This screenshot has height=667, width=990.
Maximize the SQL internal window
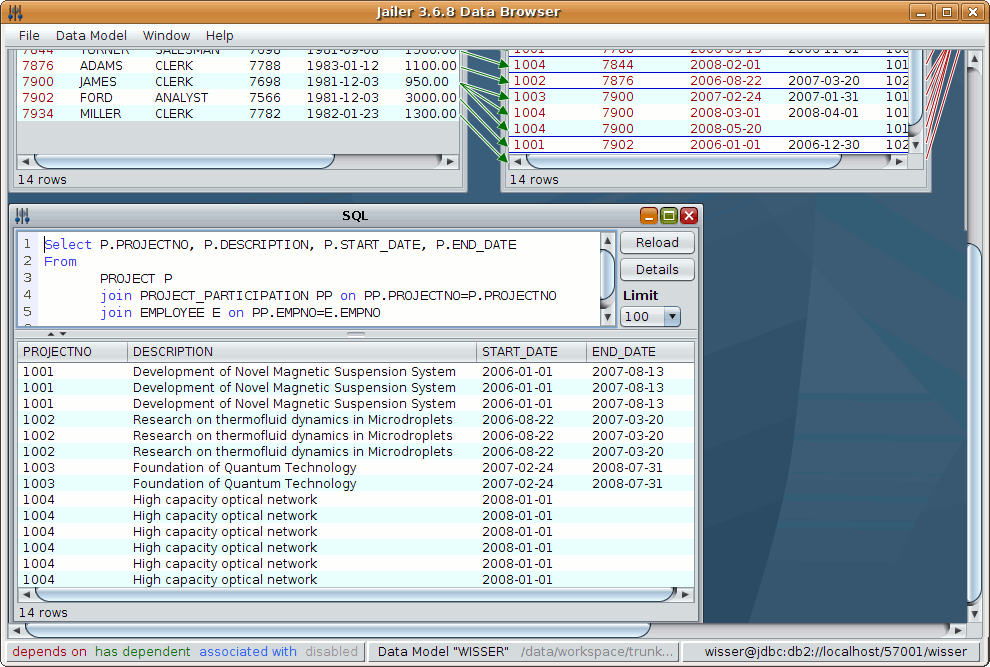pos(669,216)
